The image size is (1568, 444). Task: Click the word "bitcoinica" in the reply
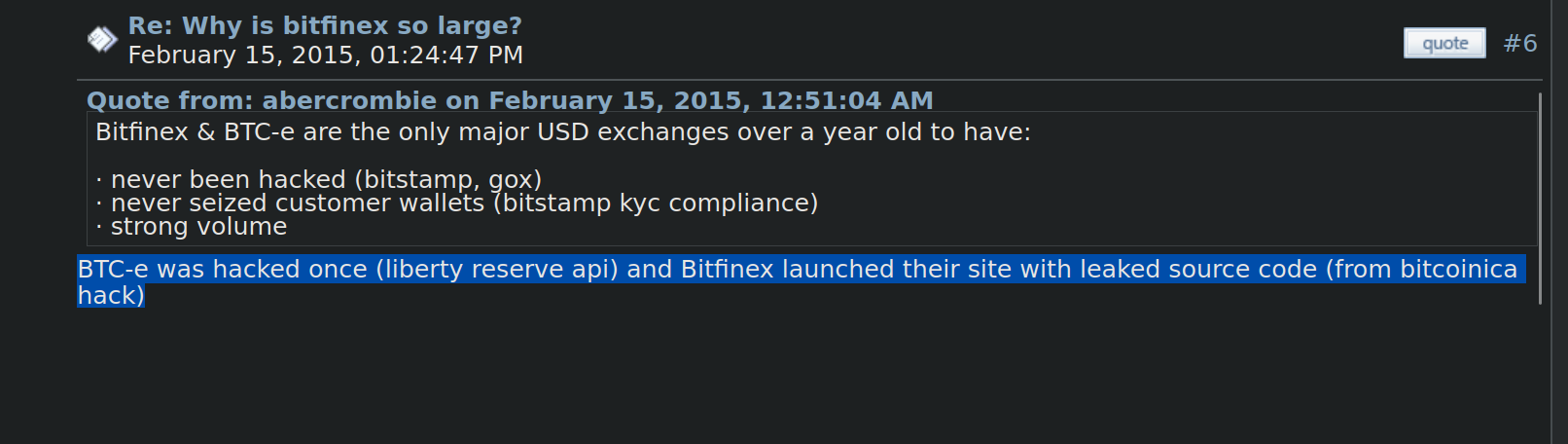(1458, 270)
